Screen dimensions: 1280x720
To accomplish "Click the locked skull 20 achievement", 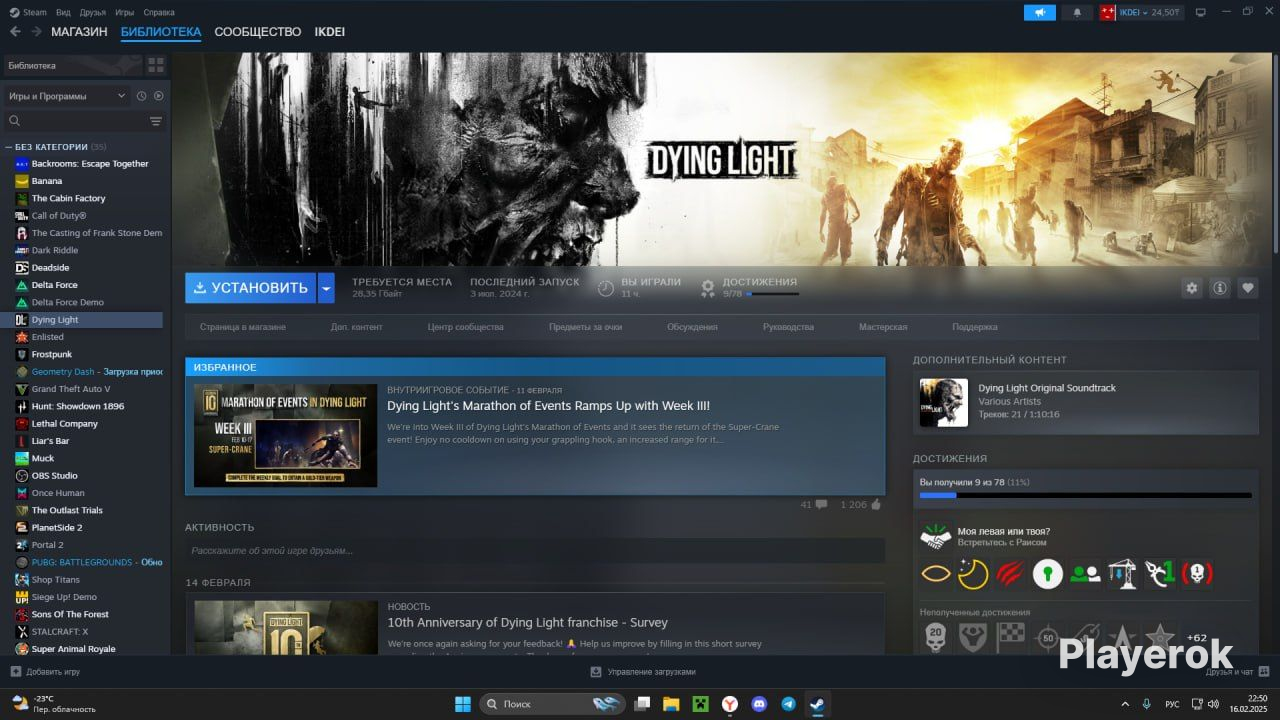I will click(935, 637).
